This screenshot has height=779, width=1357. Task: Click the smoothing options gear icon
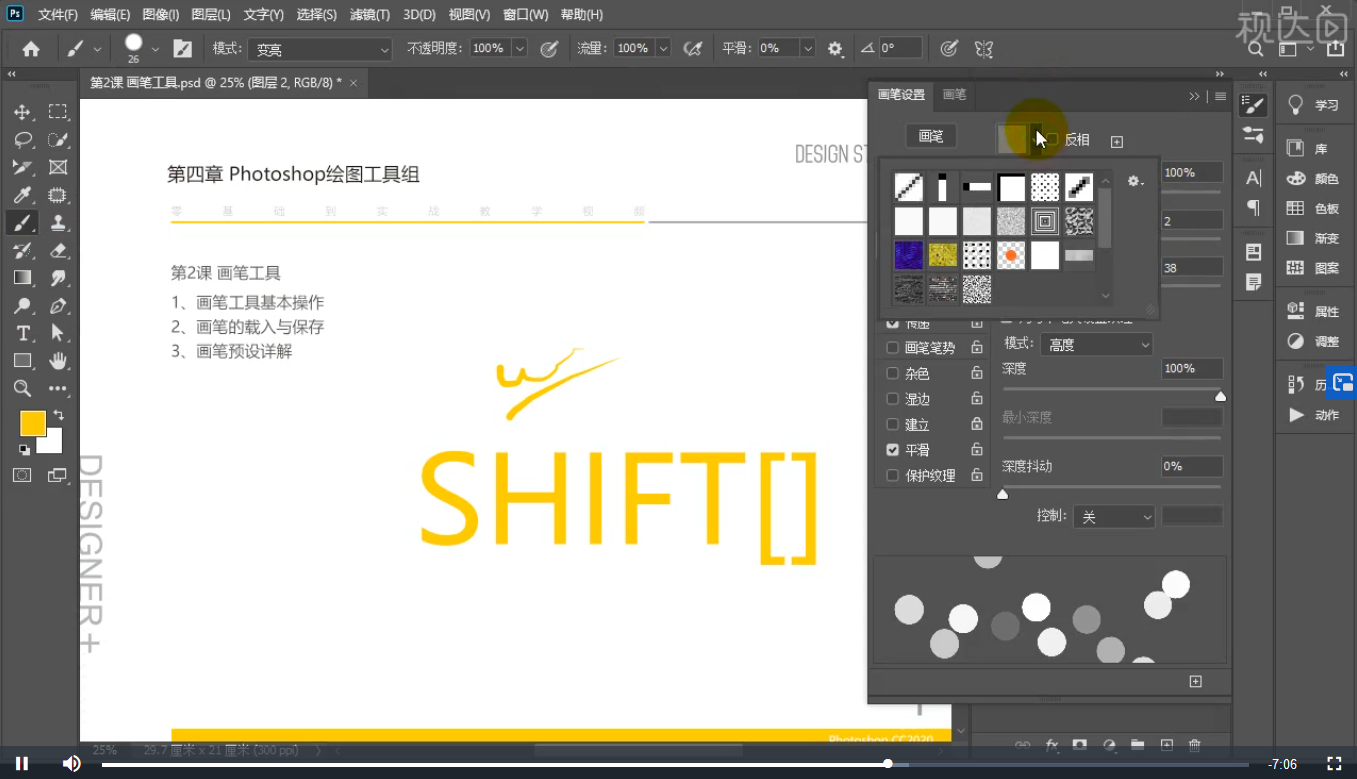point(835,48)
